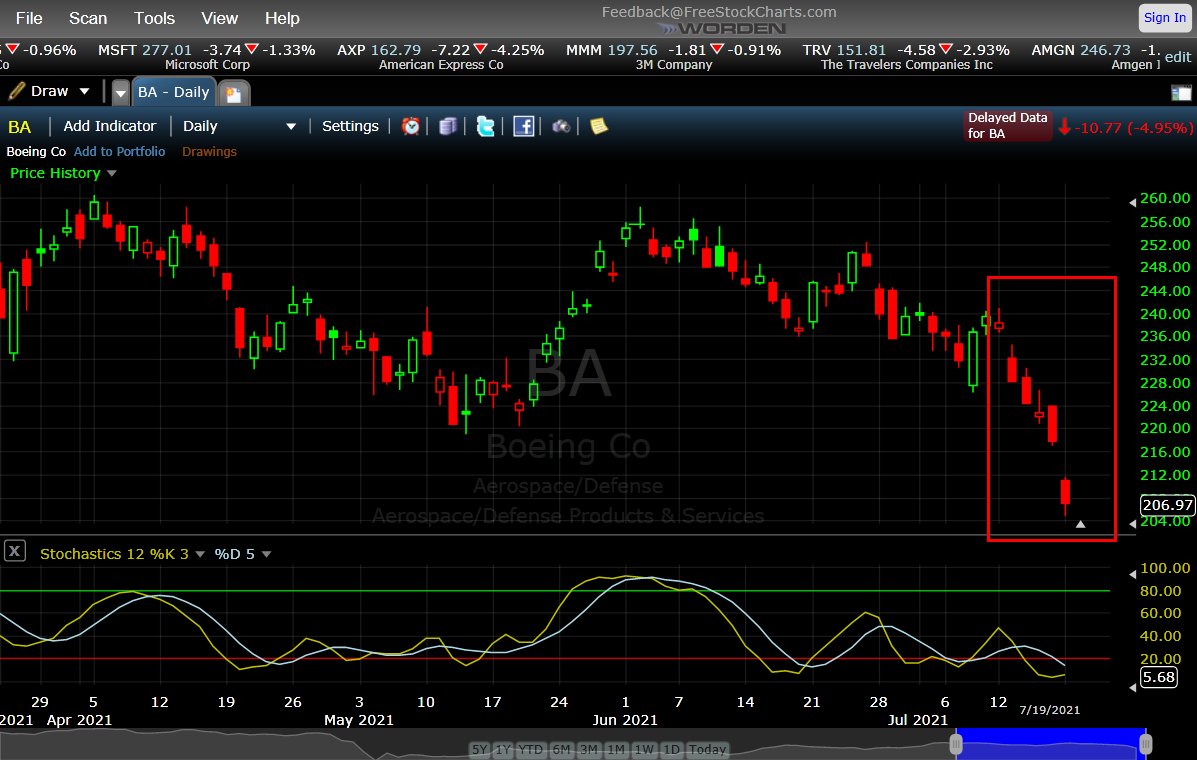This screenshot has width=1197, height=760.
Task: Click the white triangle marker under the last candle
Action: click(1080, 524)
